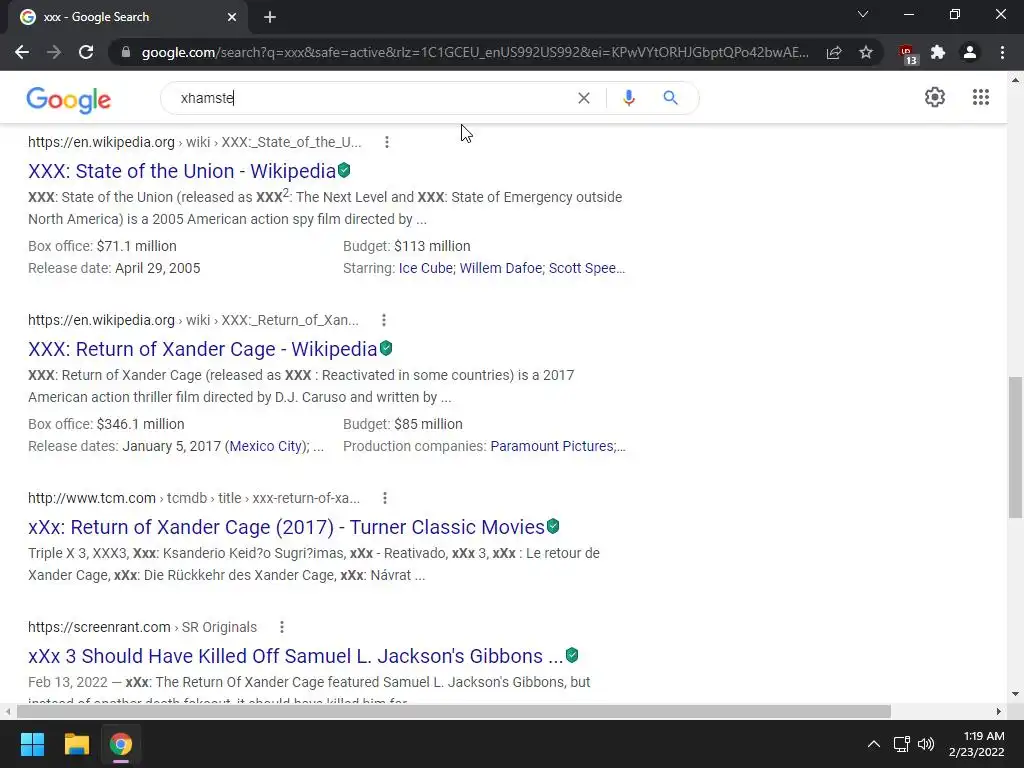Screen dimensions: 1024x768
Task: Share this page icon in address bar
Action: tap(834, 52)
